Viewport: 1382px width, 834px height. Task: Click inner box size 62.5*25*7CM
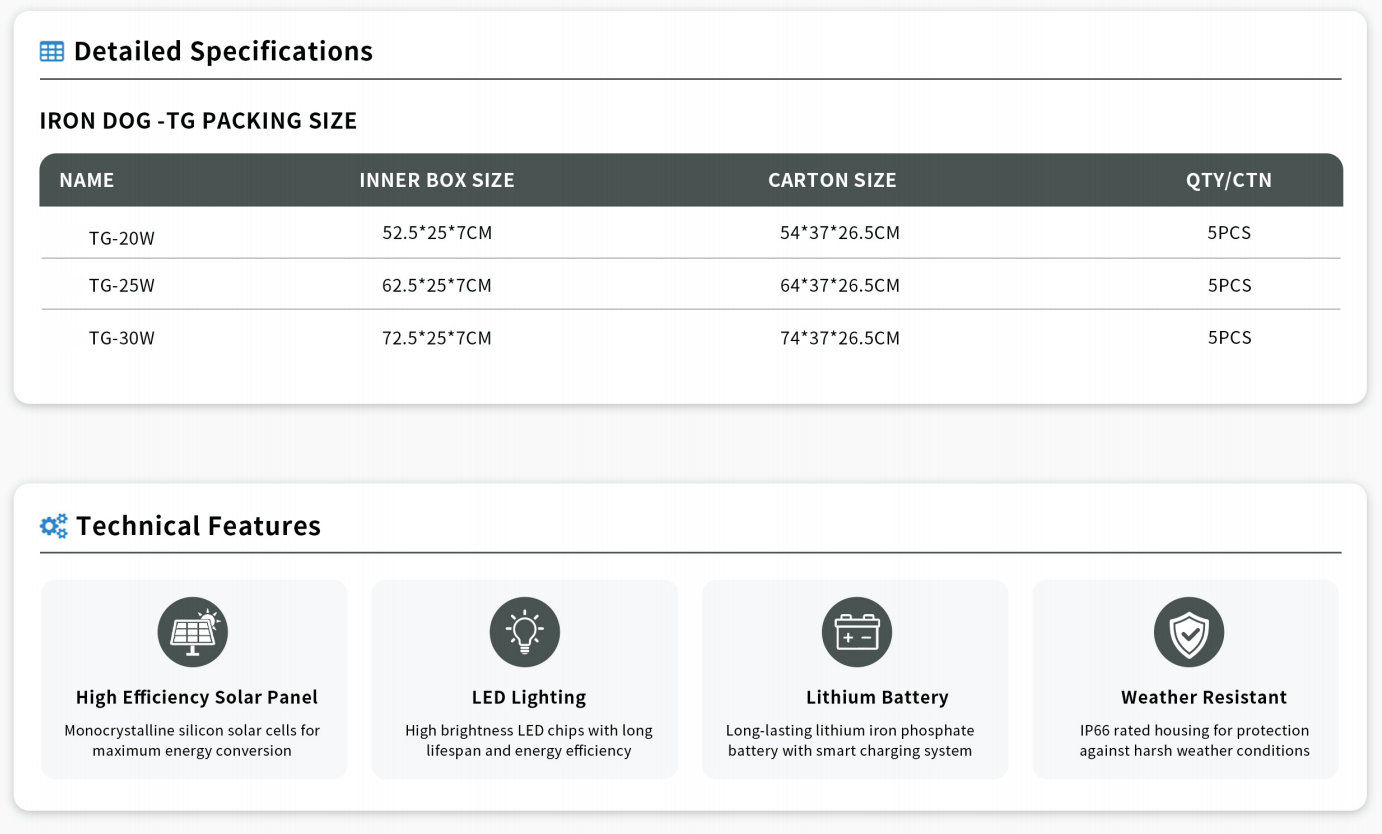pyautogui.click(x=437, y=286)
